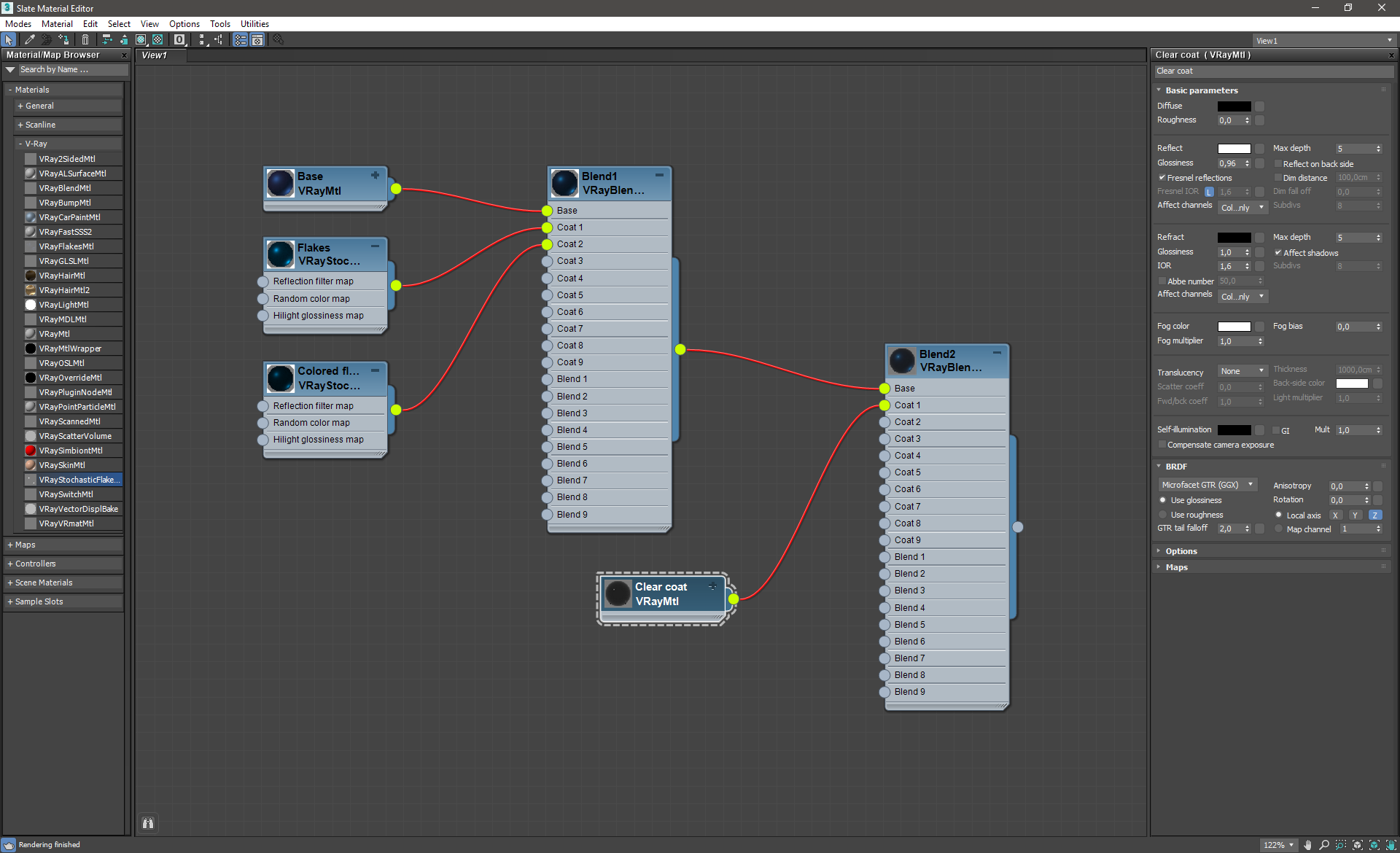Open the Utilities menu
Viewport: 1400px width, 853px height.
(x=254, y=24)
